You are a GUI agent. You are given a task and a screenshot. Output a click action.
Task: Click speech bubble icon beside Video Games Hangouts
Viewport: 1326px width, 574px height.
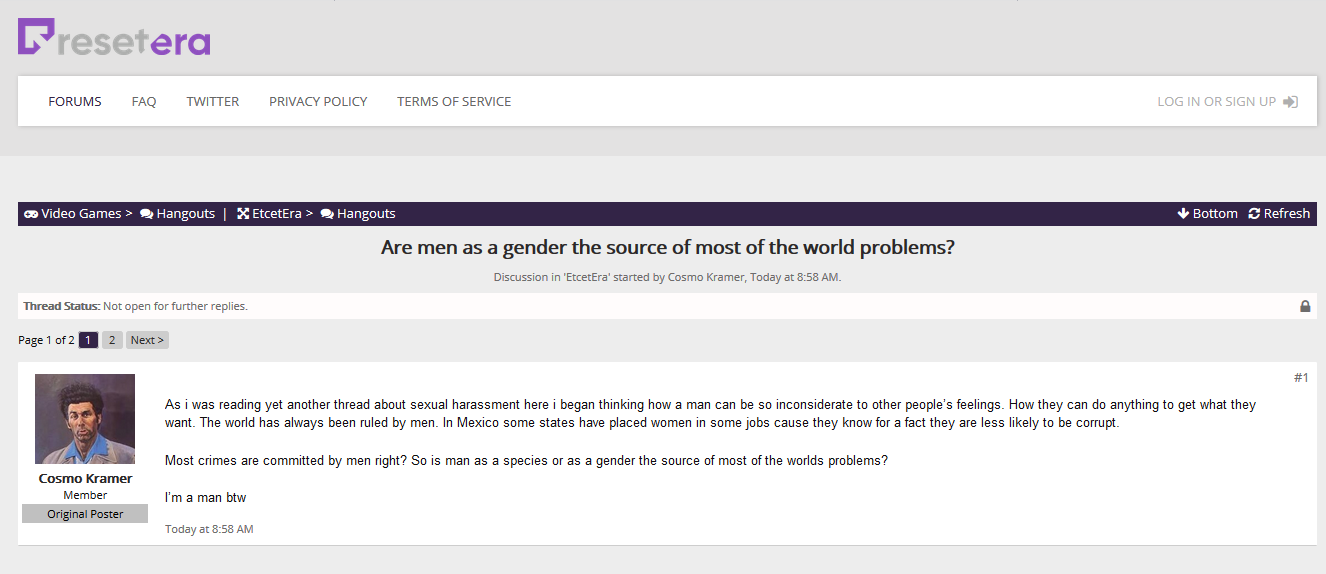(x=147, y=214)
